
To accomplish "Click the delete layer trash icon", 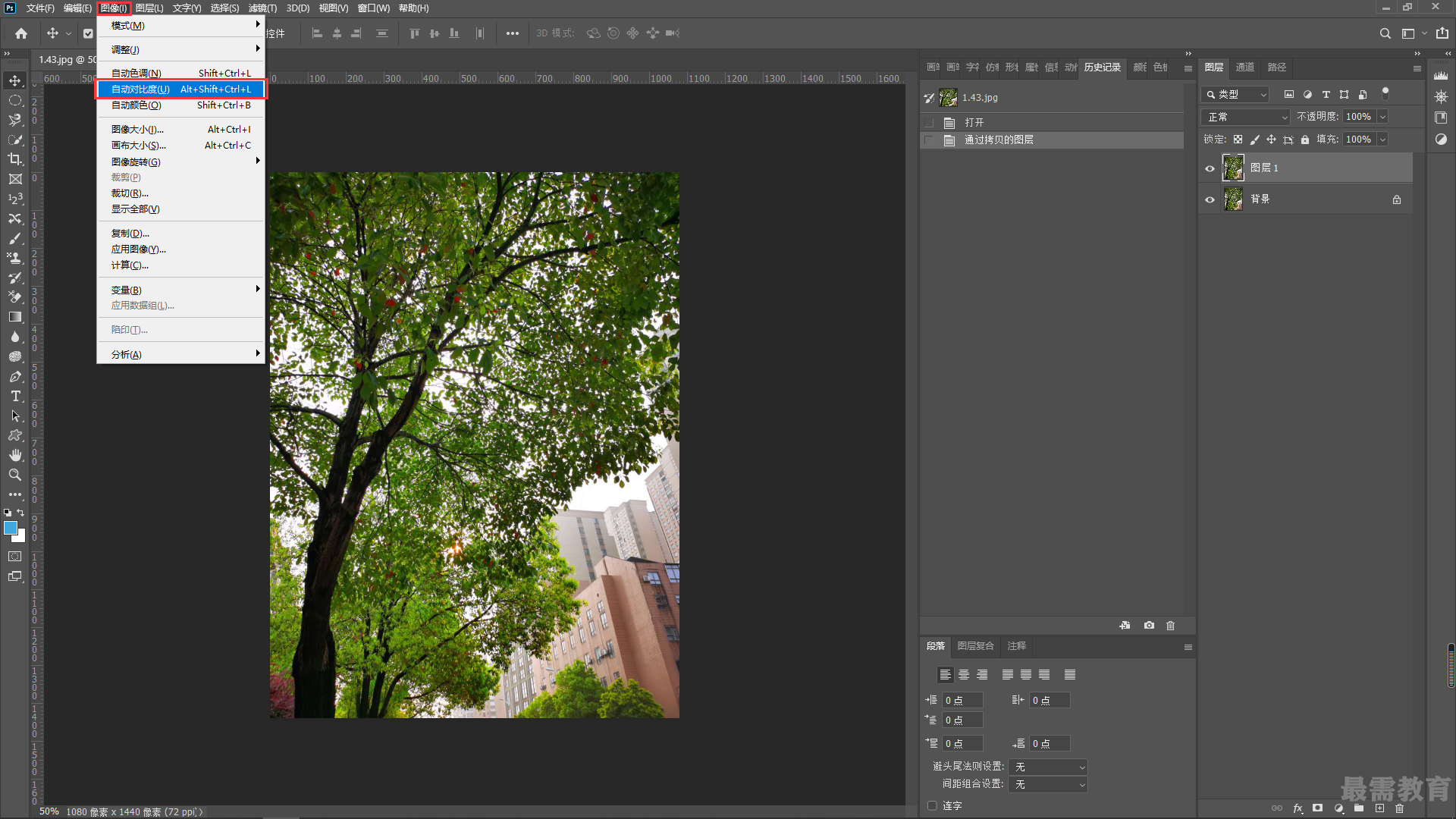I will click(1400, 808).
